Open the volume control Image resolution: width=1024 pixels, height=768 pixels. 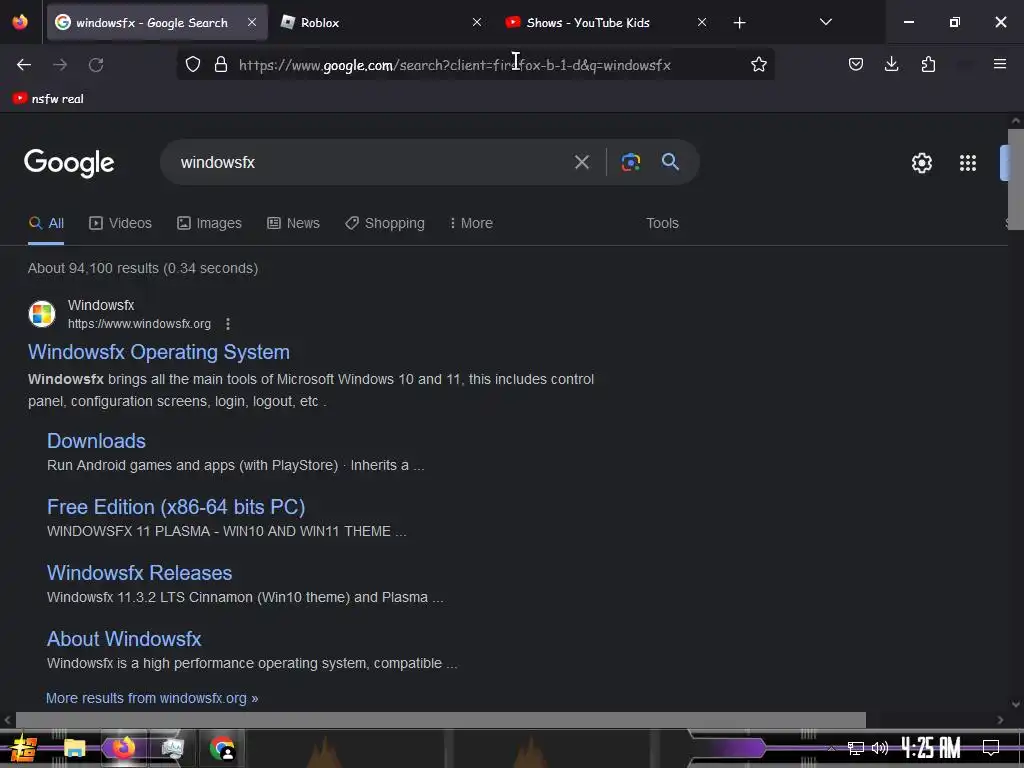click(880, 748)
